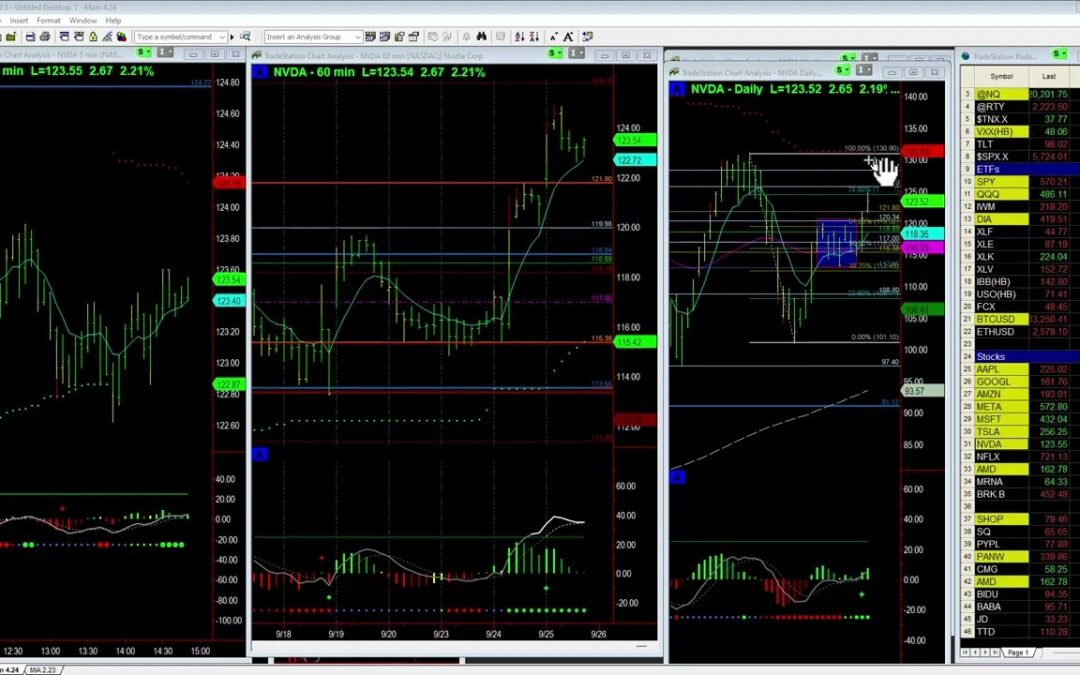Image resolution: width=1080 pixels, height=675 pixels.
Task: Click the blue marker in NVDA 60 min header
Action: pos(260,72)
